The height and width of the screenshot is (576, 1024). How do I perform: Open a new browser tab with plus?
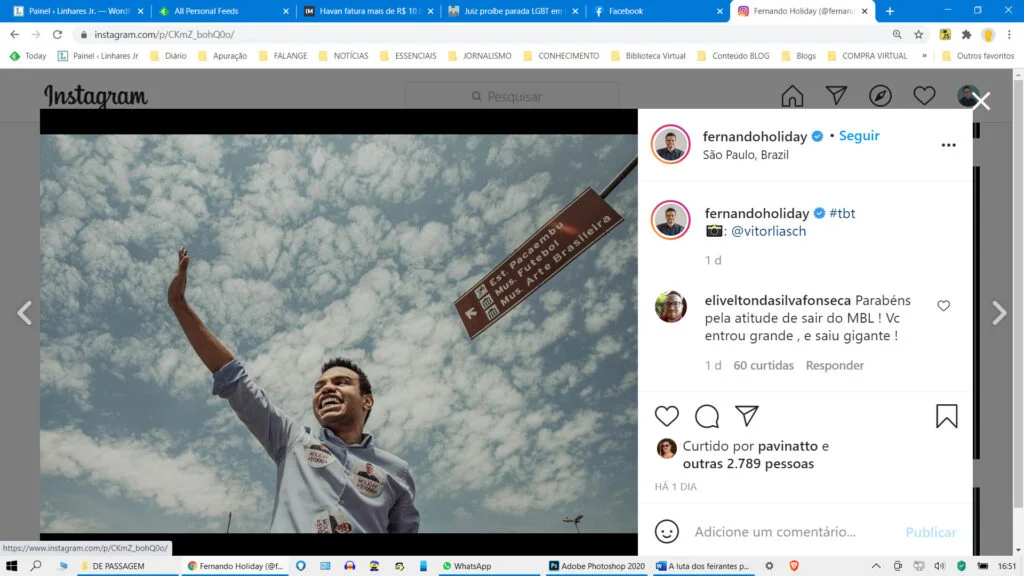[889, 11]
